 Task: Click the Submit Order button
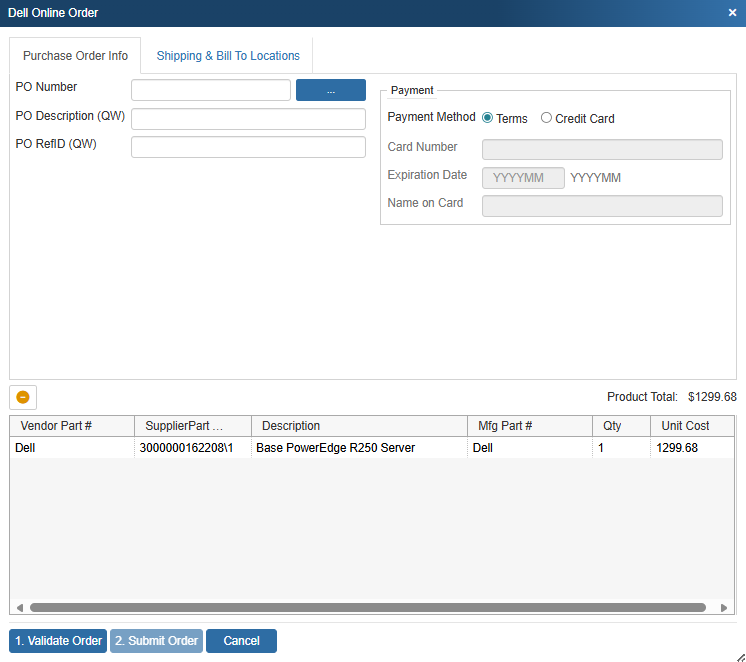156,641
